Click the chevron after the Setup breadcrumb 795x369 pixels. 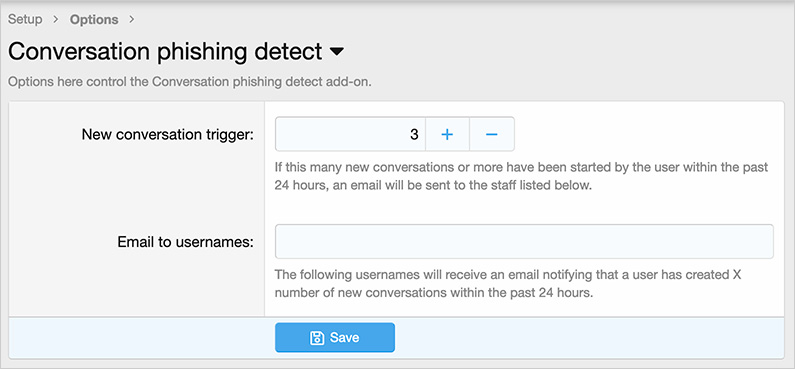coord(55,20)
